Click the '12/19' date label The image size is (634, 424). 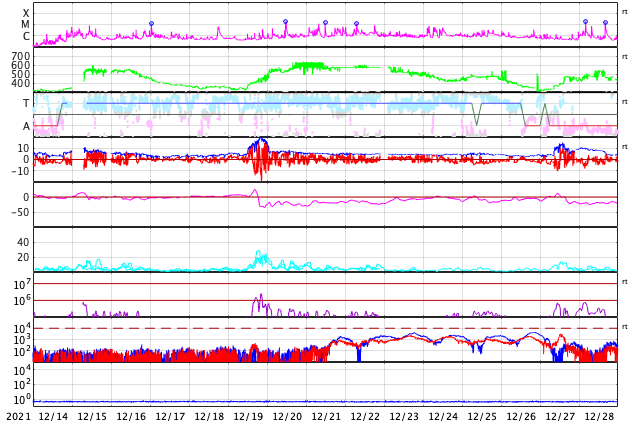(248, 416)
